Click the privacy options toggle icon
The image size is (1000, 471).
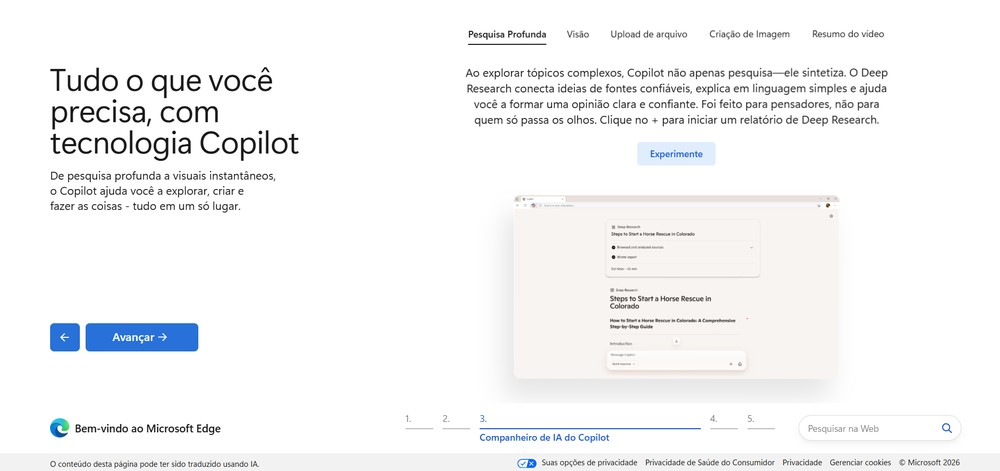[x=526, y=463]
